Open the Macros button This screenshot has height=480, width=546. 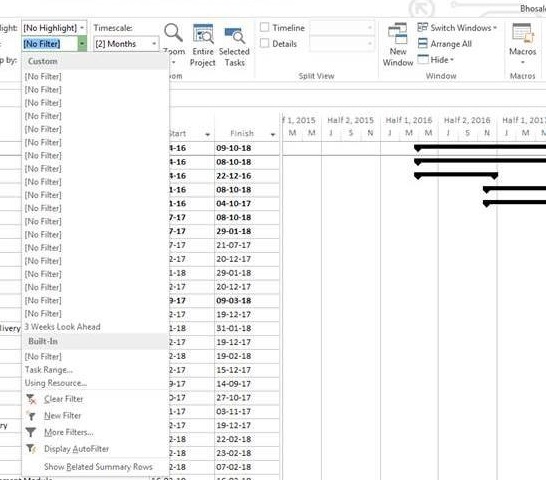(522, 44)
